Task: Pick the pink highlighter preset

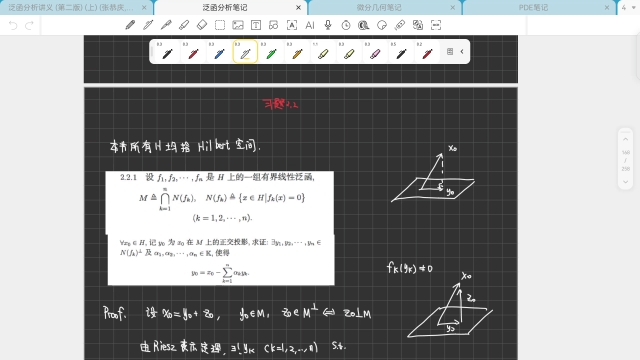Action: click(375, 51)
